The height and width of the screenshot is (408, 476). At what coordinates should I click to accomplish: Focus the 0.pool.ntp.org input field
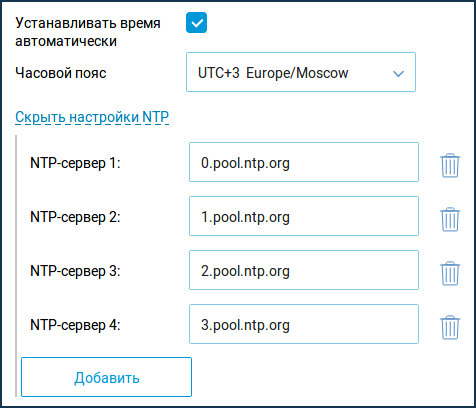(x=304, y=162)
